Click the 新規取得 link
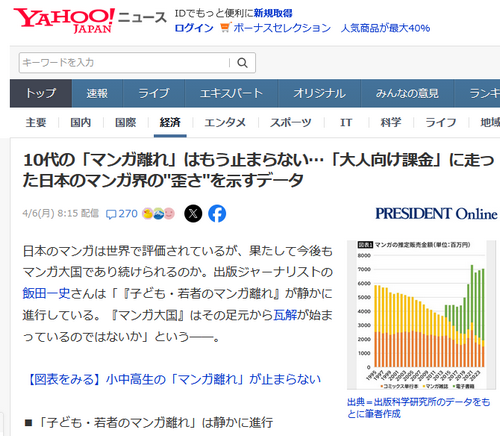This screenshot has height=436, width=500. tap(273, 13)
